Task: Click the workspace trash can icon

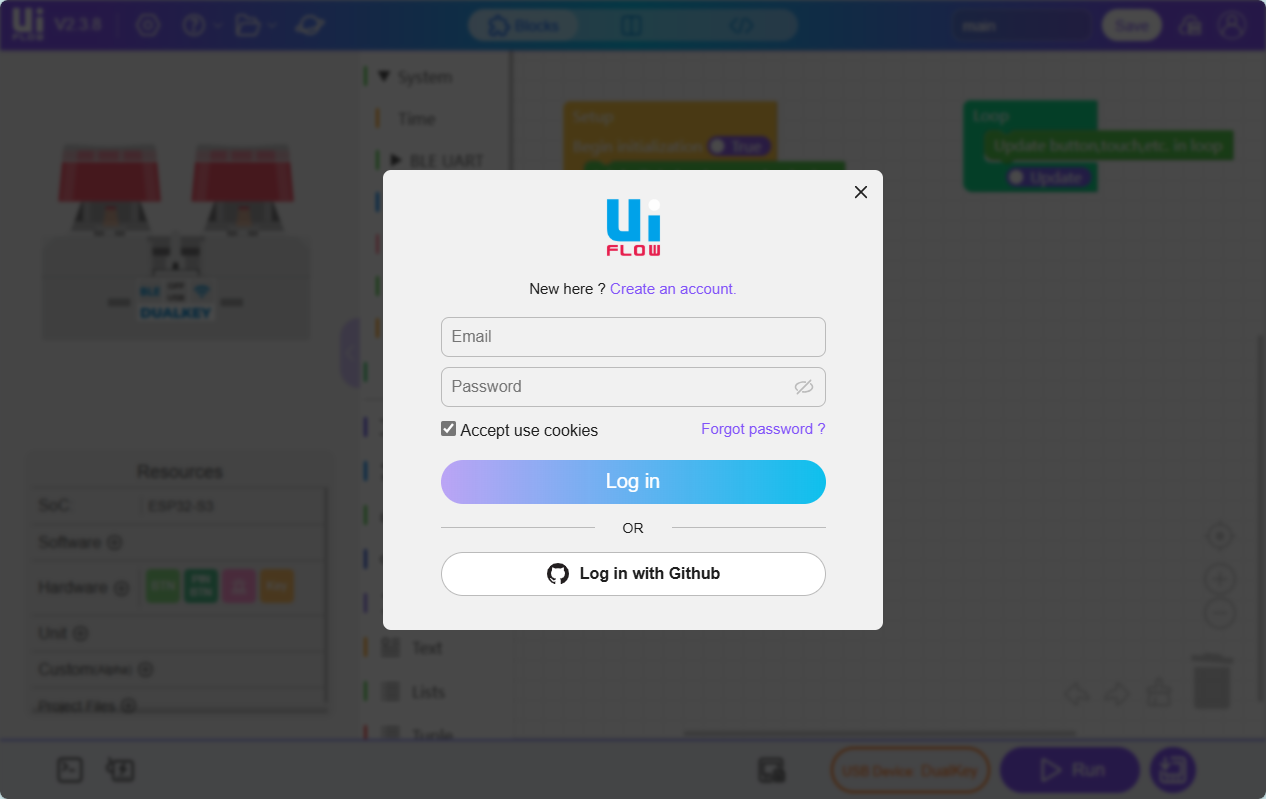Action: 1212,682
